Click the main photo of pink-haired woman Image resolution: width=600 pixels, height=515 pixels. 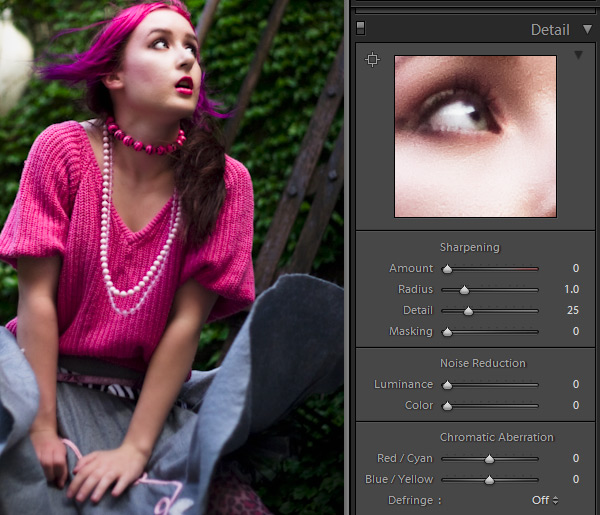(172, 258)
